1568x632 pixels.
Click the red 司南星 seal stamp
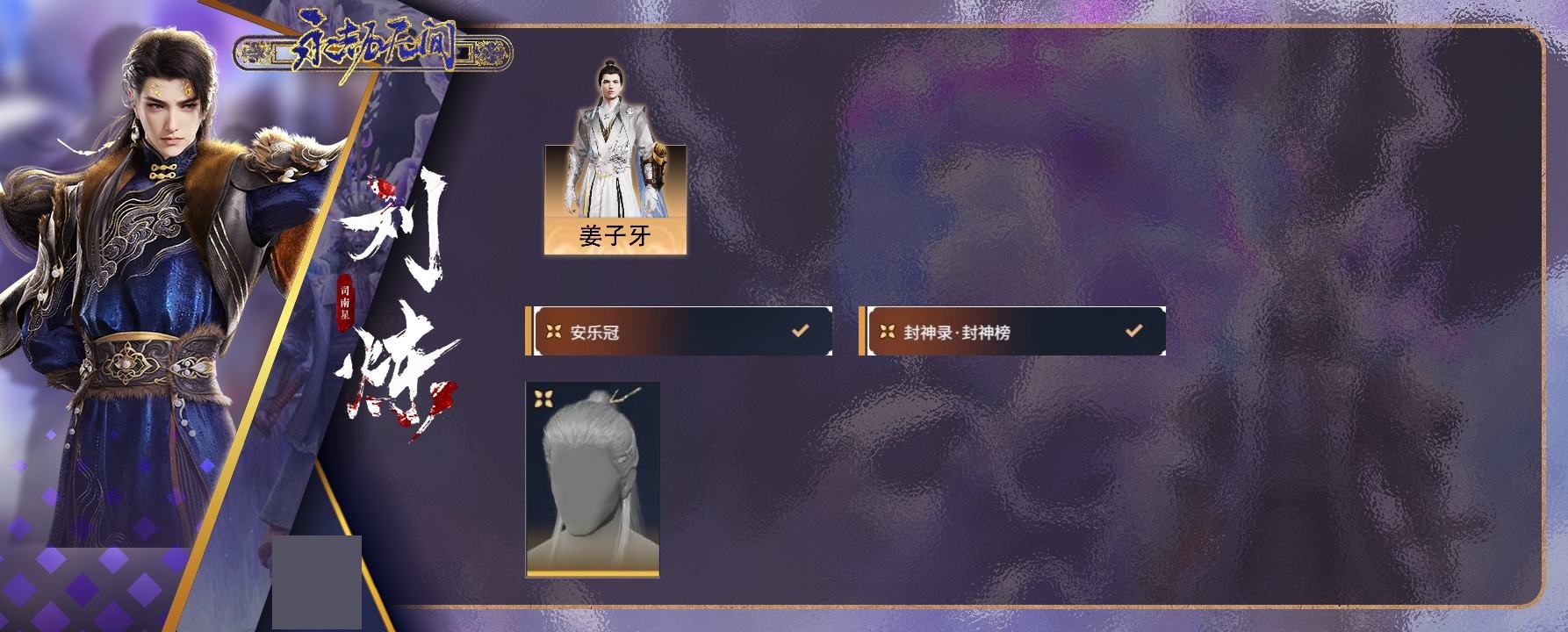point(345,303)
